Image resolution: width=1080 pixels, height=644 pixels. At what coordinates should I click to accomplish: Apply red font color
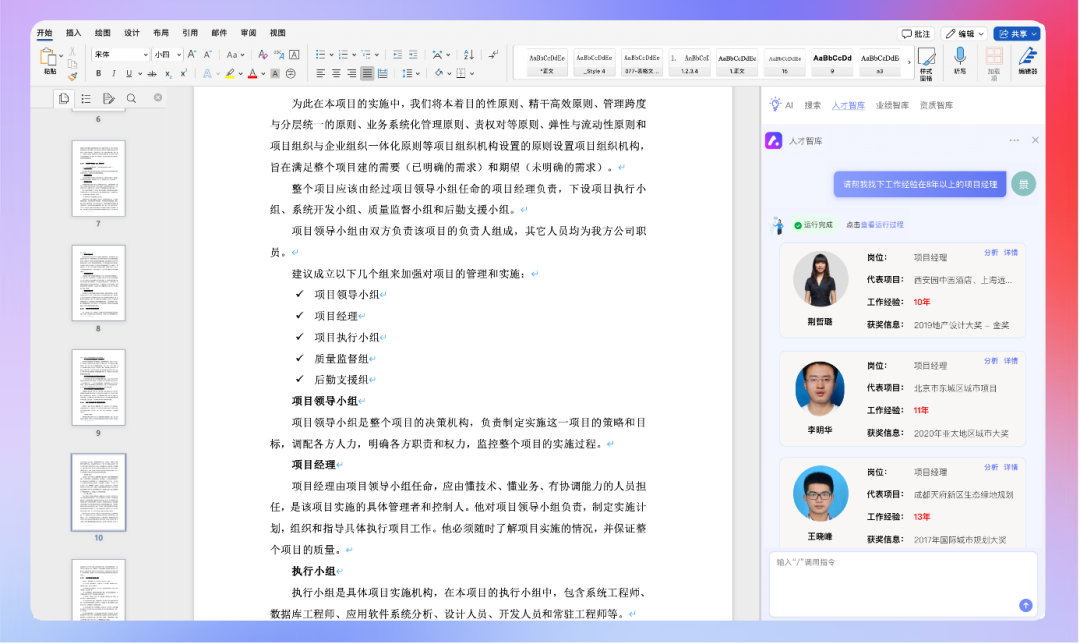pos(253,74)
